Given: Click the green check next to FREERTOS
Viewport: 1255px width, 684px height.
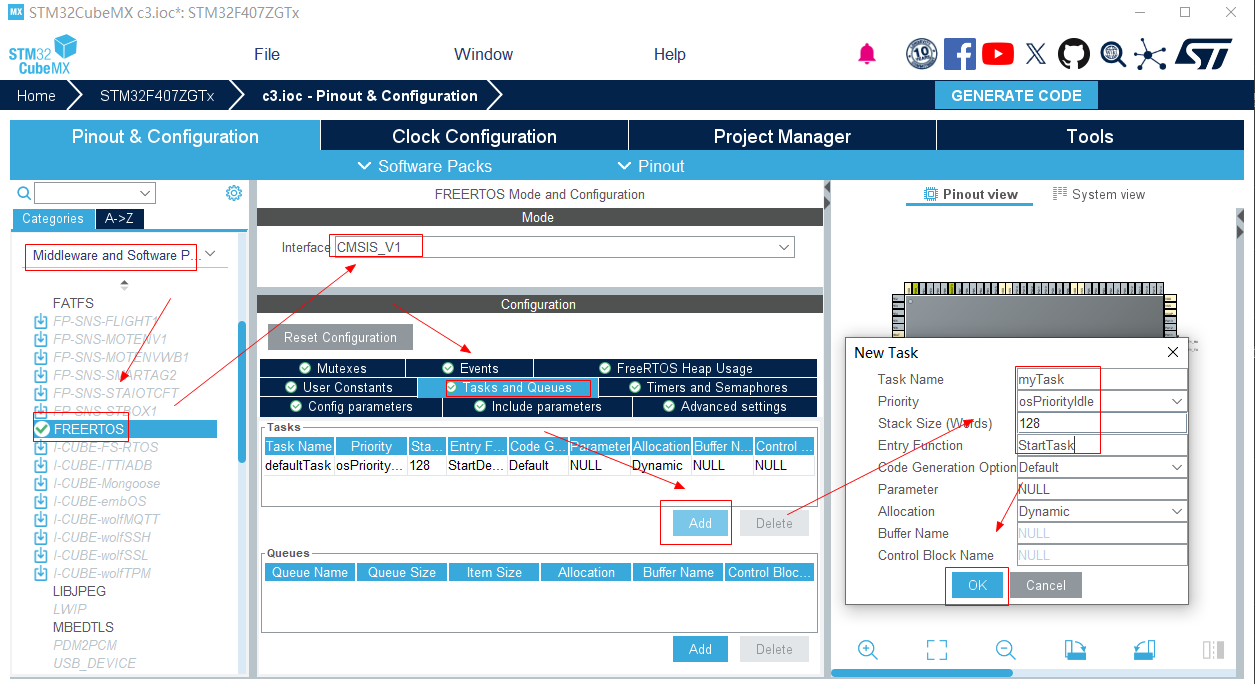Looking at the screenshot, I should [x=41, y=429].
